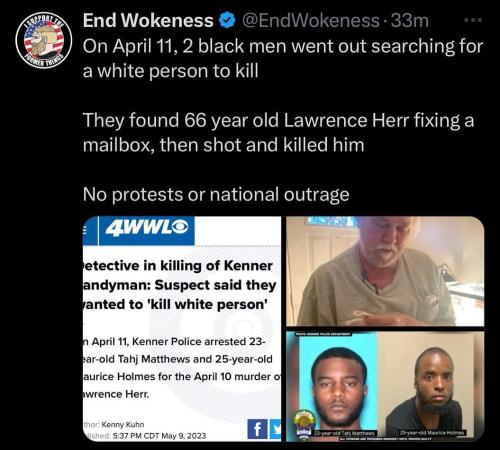
Task: Click the 33m tweet timestamp
Action: (410, 20)
